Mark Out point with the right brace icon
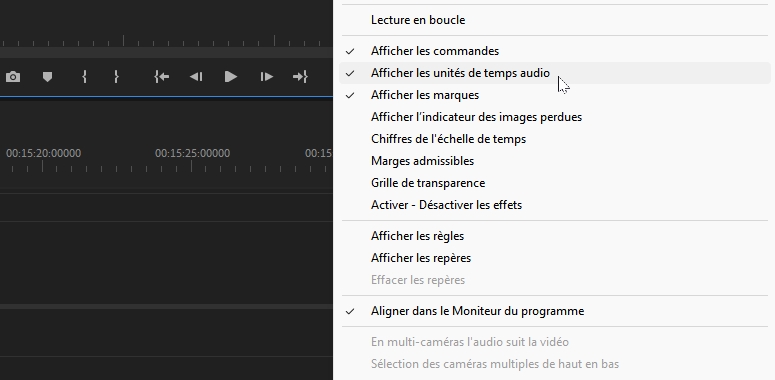Screen dimensions: 775x380 [x=116, y=77]
